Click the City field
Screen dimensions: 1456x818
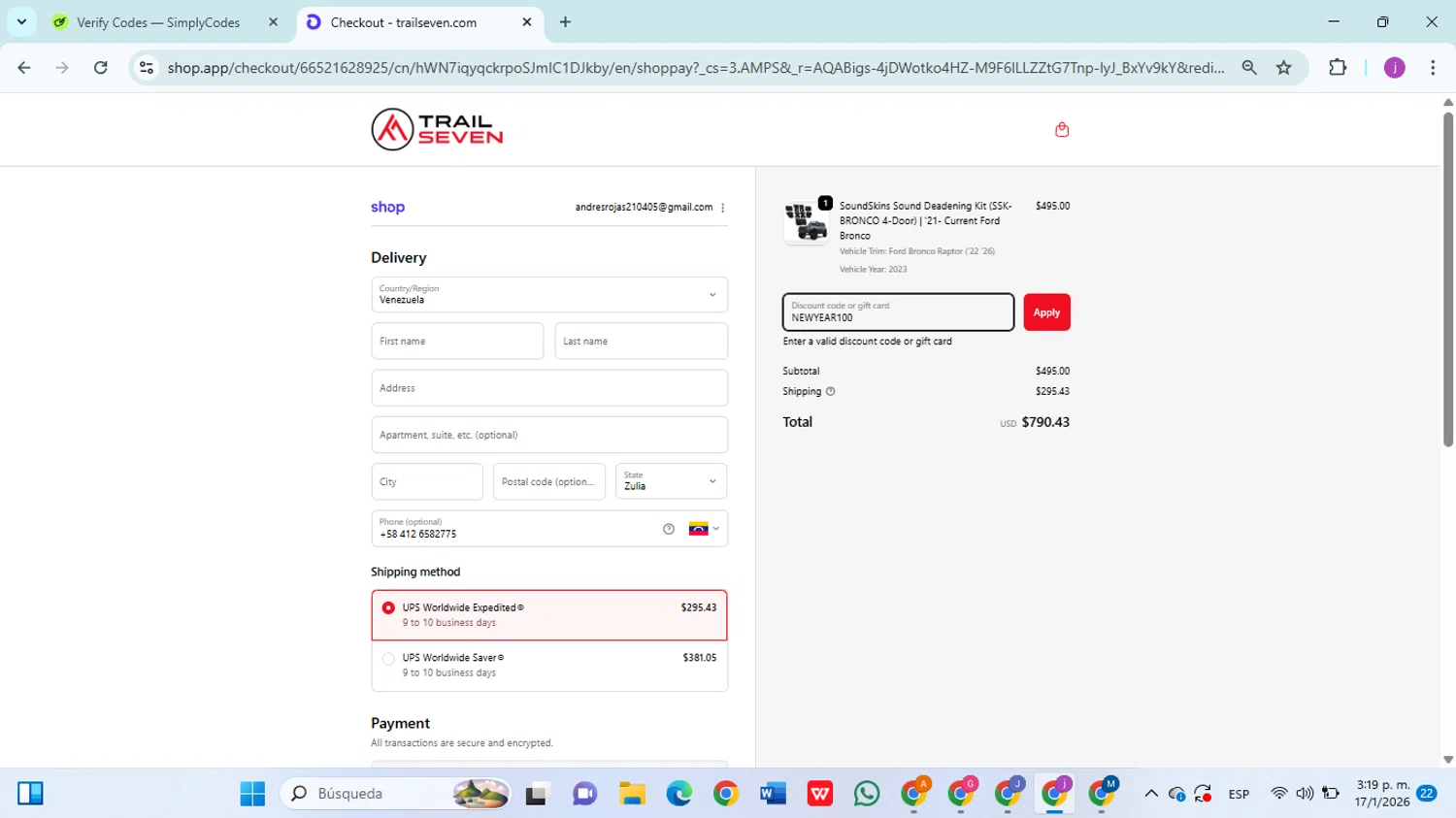click(427, 481)
